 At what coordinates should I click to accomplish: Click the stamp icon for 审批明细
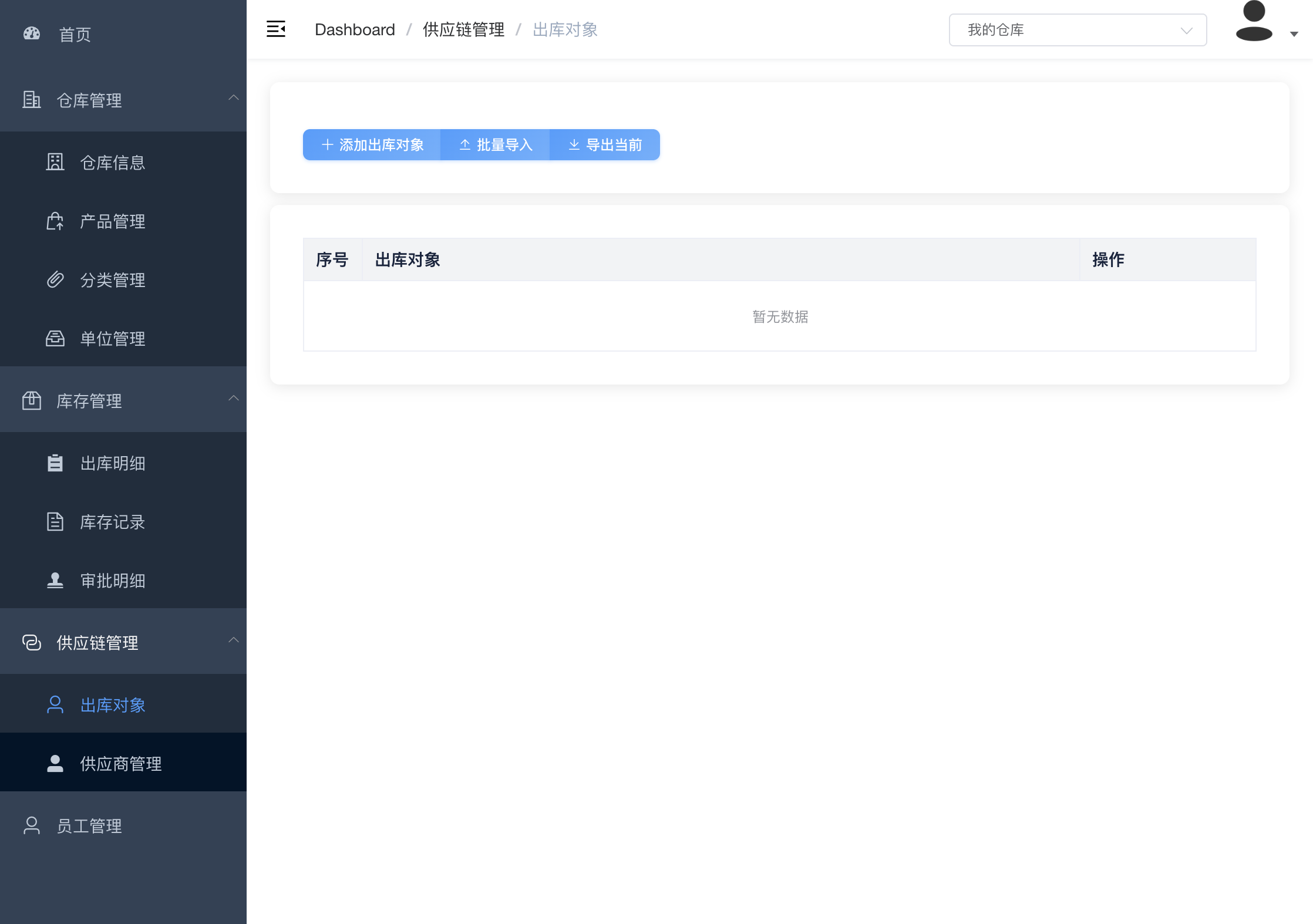(x=55, y=581)
